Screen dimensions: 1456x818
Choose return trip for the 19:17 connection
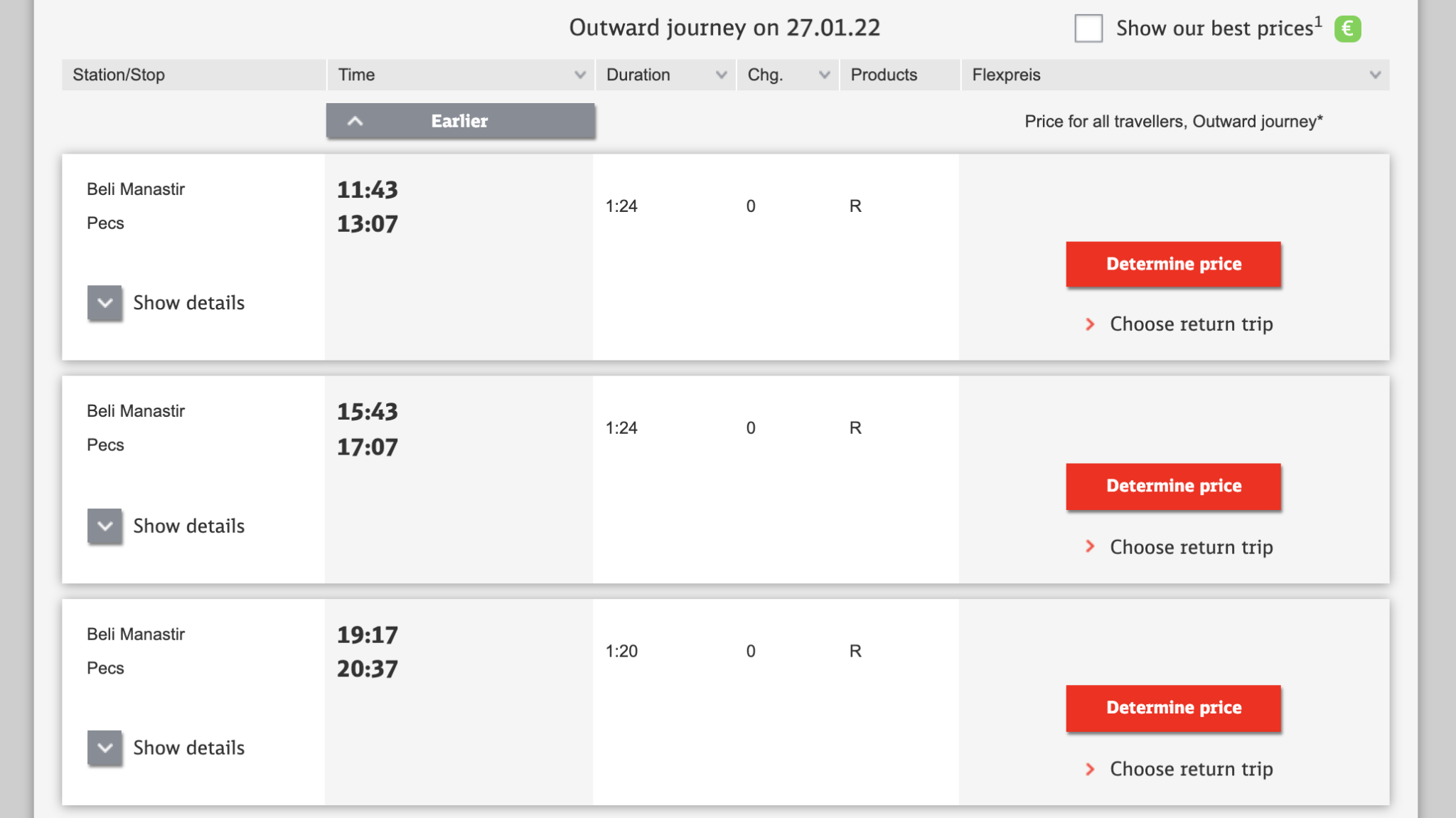pos(1191,769)
